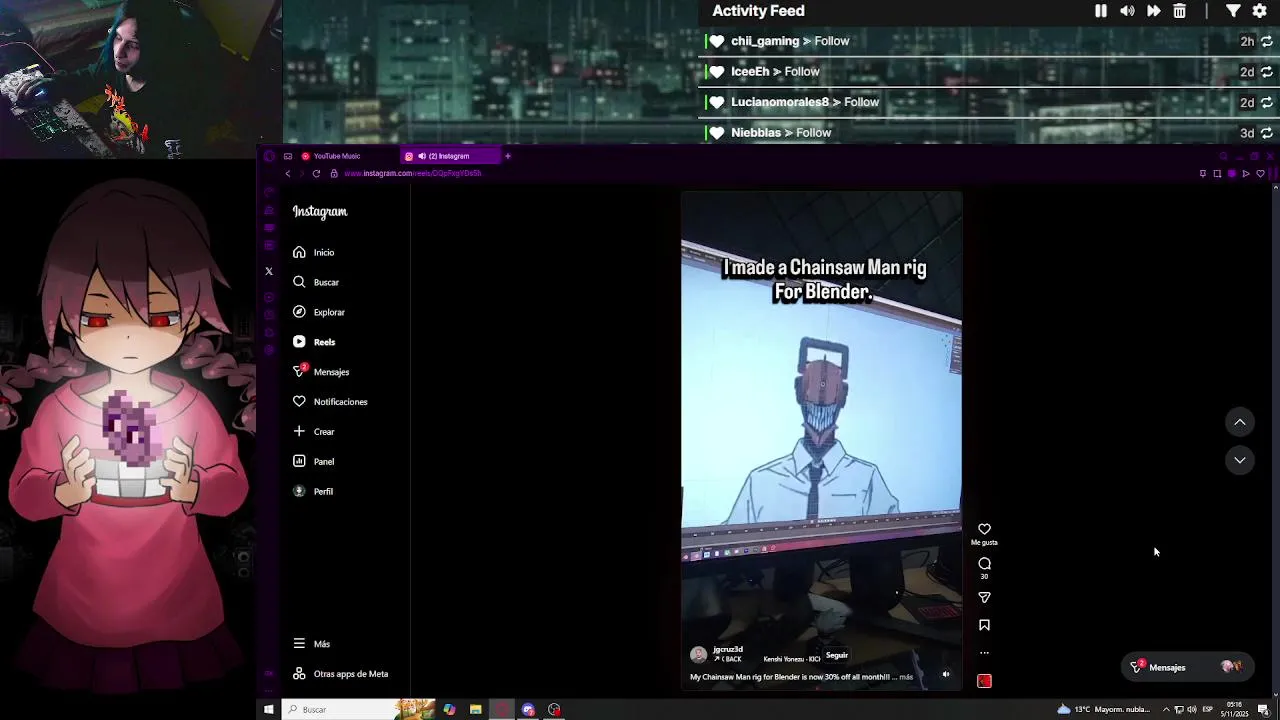Open a new browser tab

(507, 156)
